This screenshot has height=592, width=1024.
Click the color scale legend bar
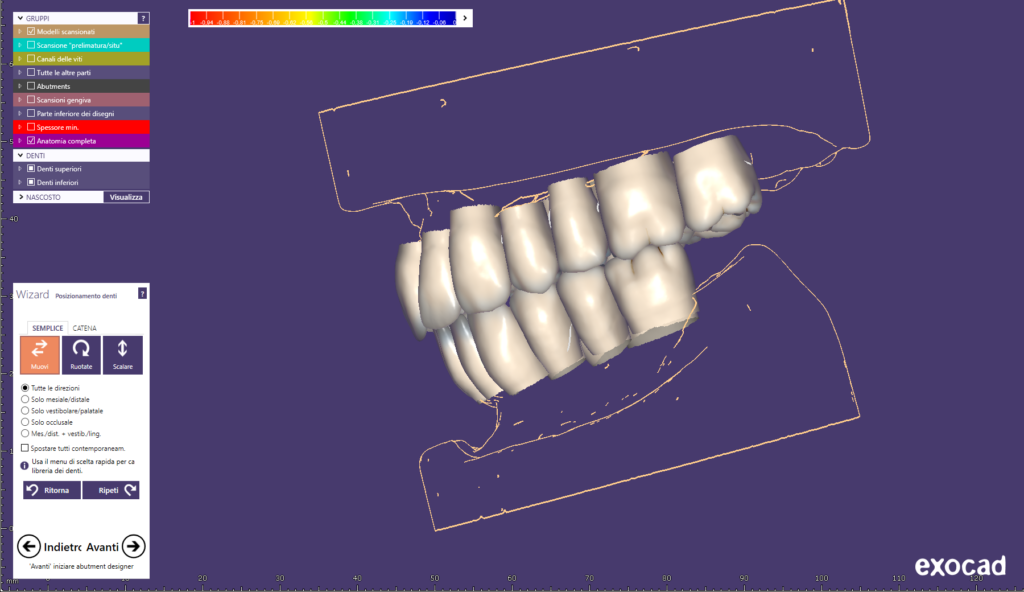click(323, 18)
